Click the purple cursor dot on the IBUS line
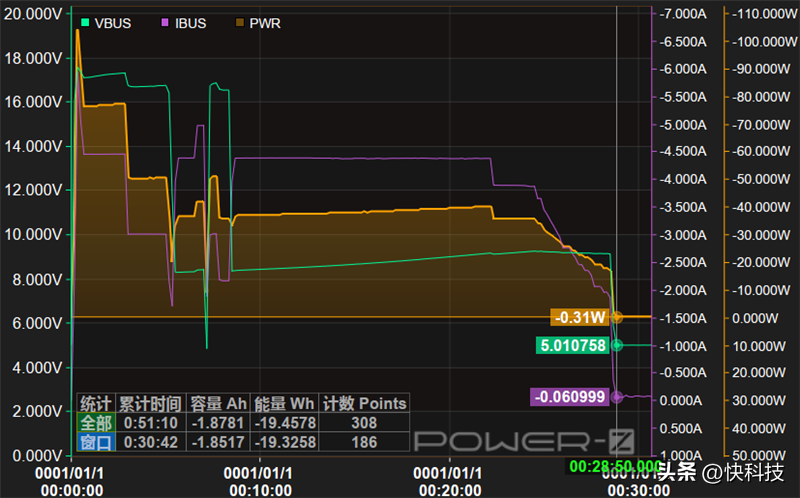 click(x=617, y=397)
